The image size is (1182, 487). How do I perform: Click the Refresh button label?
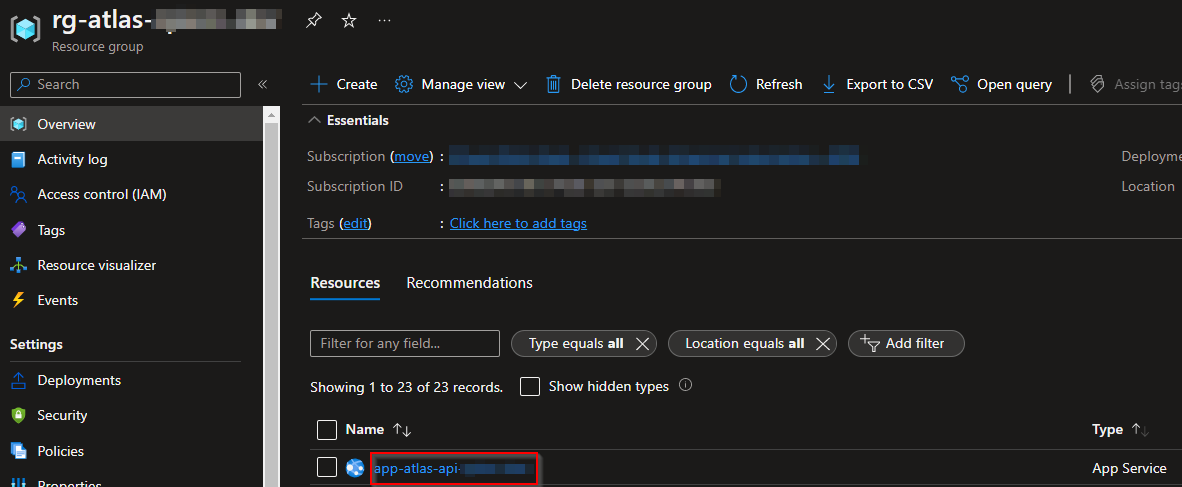[x=779, y=84]
